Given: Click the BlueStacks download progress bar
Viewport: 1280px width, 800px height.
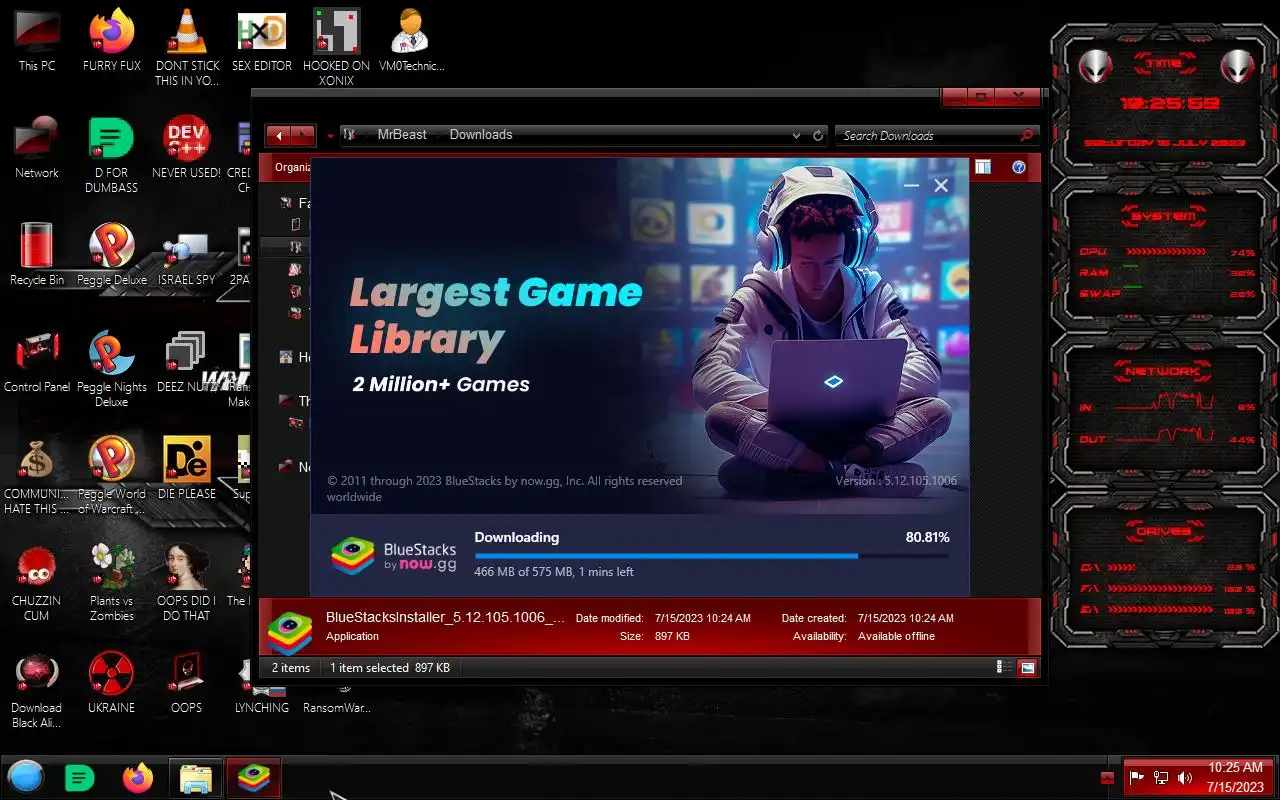Looking at the screenshot, I should click(712, 555).
